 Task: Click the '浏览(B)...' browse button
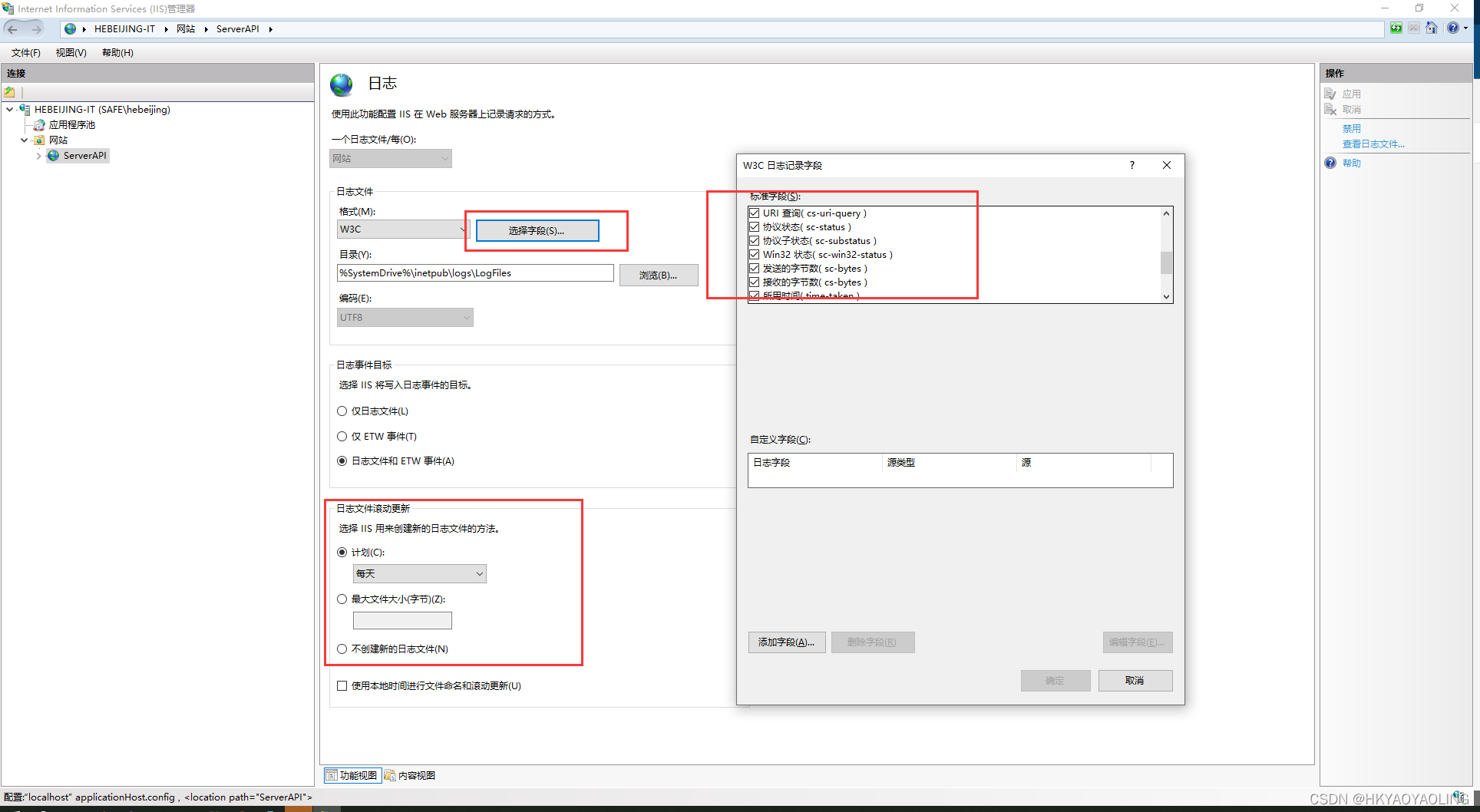point(659,275)
